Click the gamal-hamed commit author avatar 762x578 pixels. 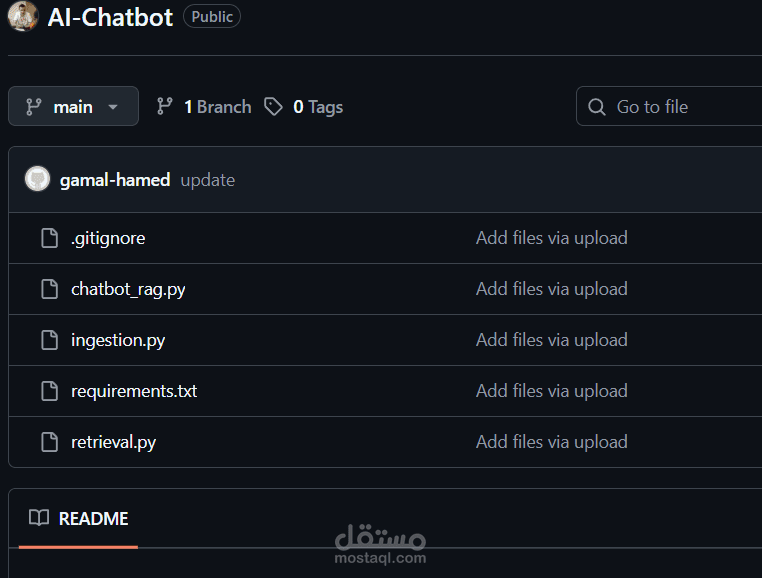[x=37, y=179]
